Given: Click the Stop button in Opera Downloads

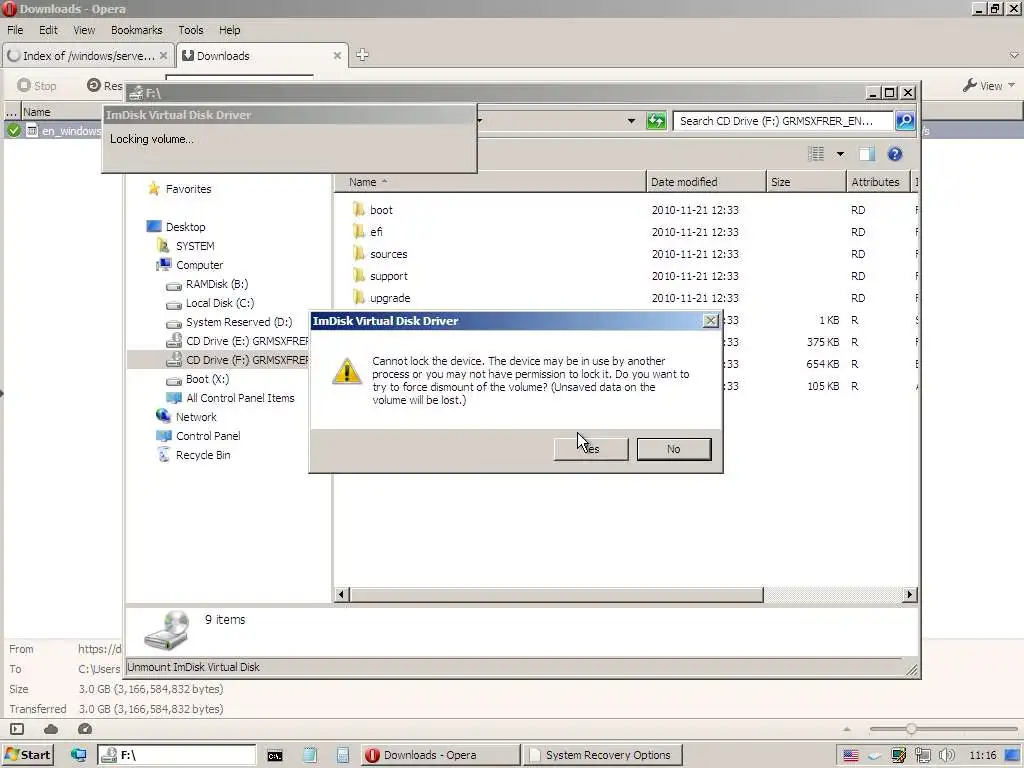Looking at the screenshot, I should [x=37, y=86].
